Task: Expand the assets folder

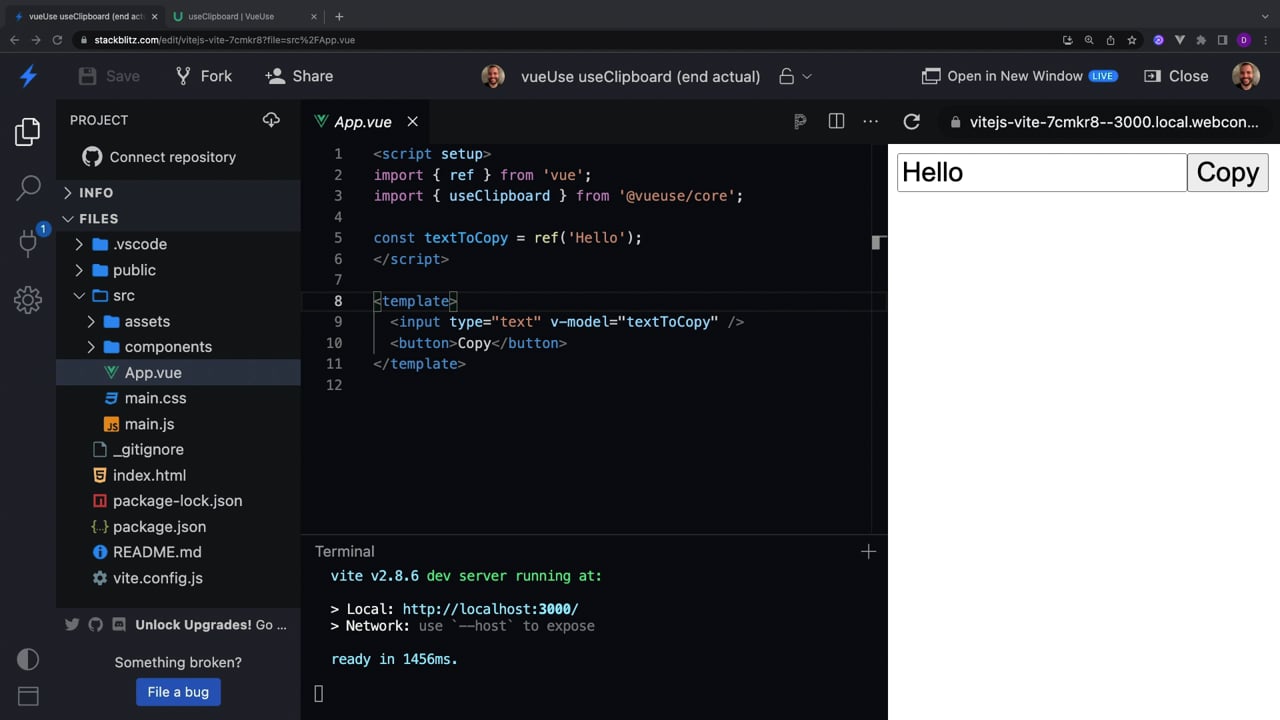Action: pos(178,321)
